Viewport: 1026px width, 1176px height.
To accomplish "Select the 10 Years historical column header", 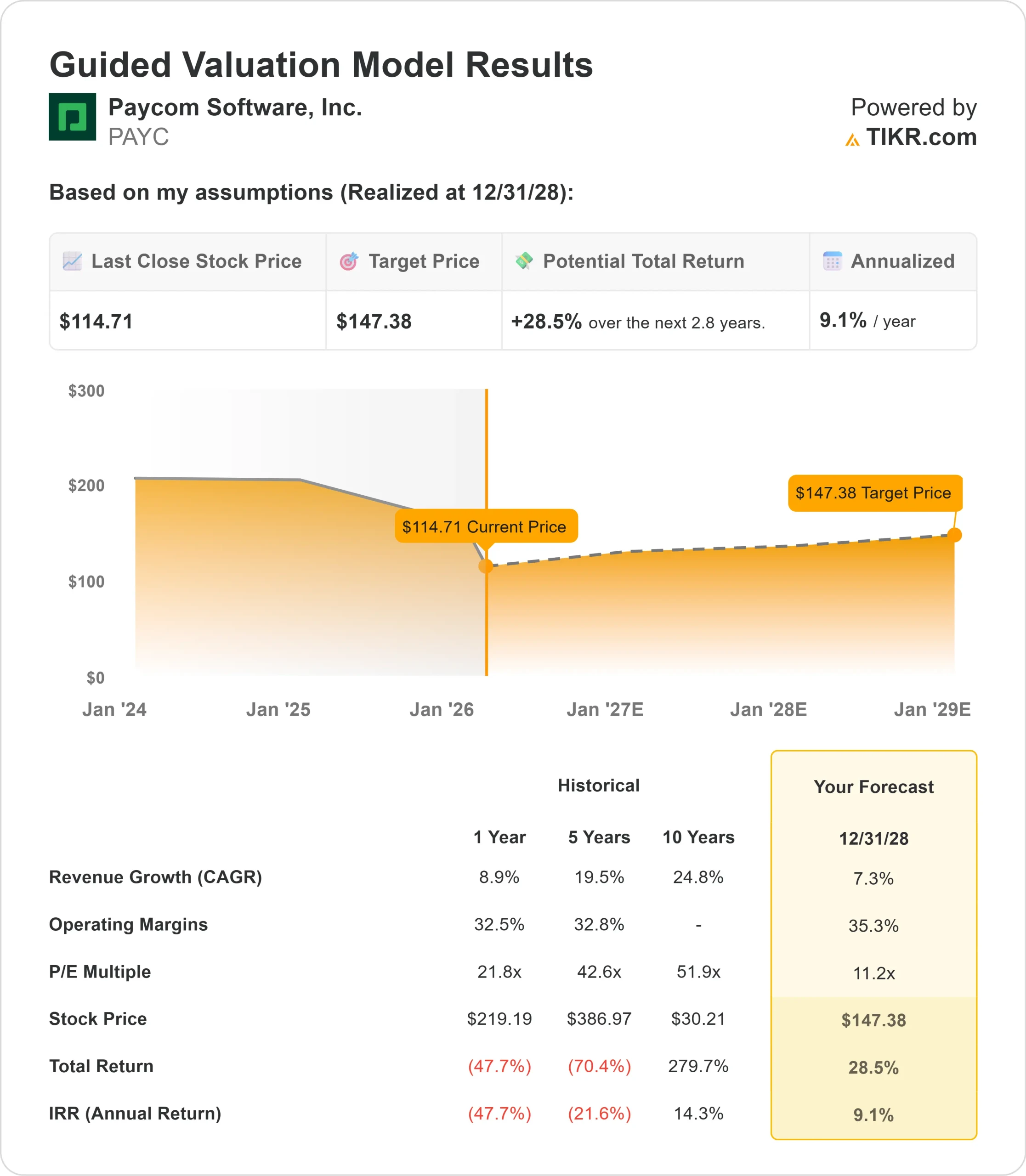I will click(698, 837).
